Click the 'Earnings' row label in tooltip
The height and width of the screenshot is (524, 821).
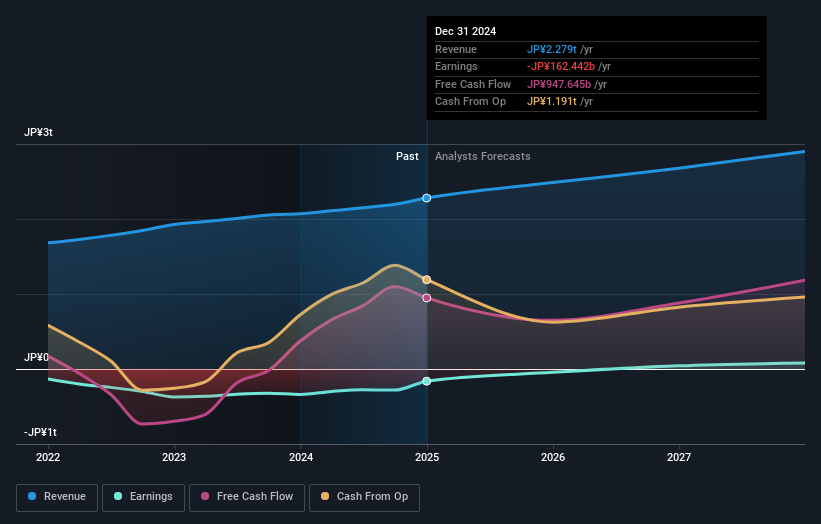(456, 66)
